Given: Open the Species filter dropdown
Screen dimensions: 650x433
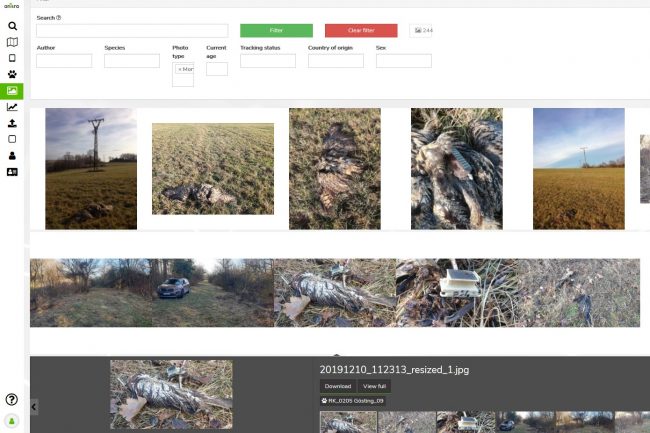Looking at the screenshot, I should 131,61.
